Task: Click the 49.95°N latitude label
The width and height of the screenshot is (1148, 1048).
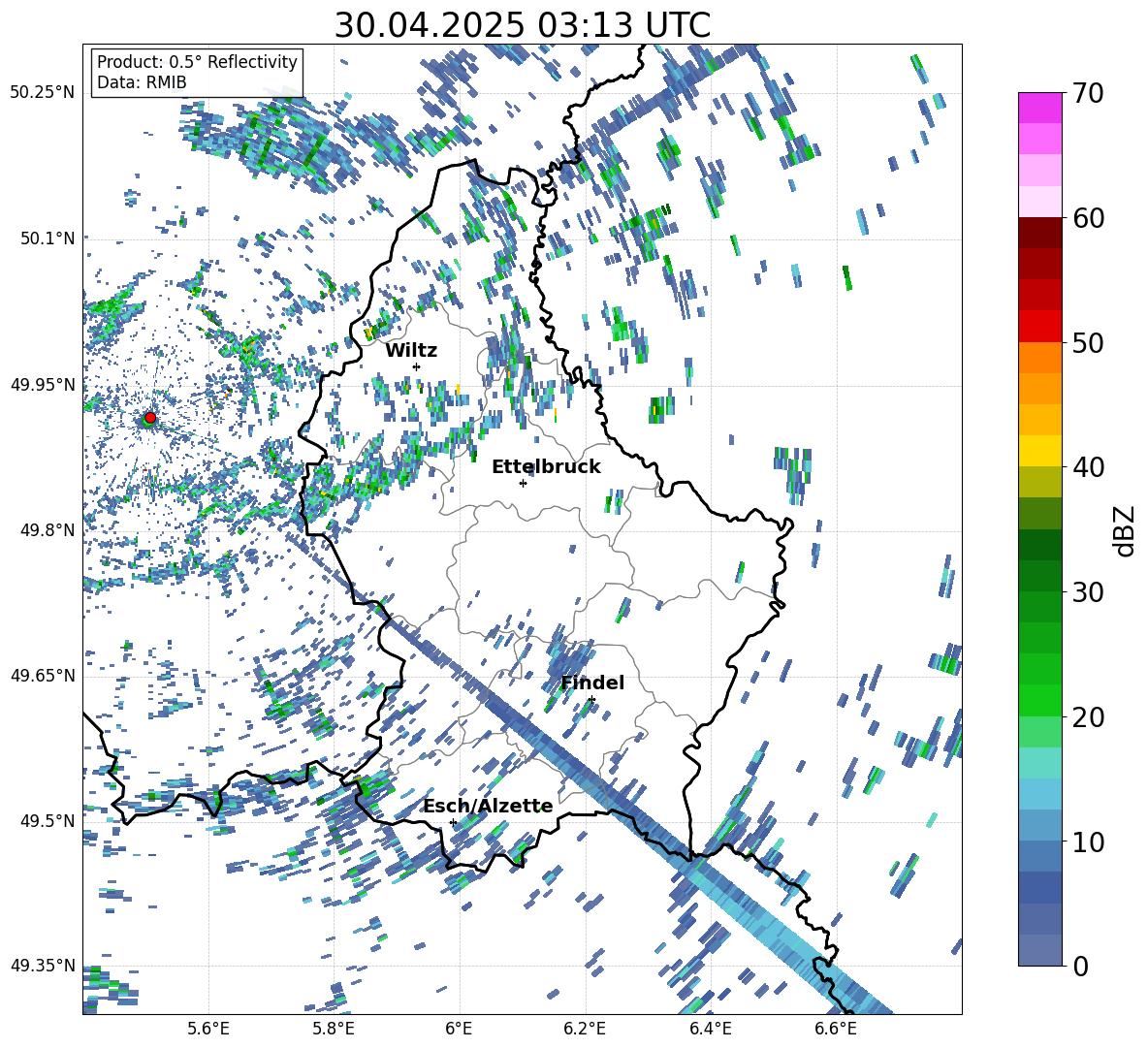Action: 43,384
